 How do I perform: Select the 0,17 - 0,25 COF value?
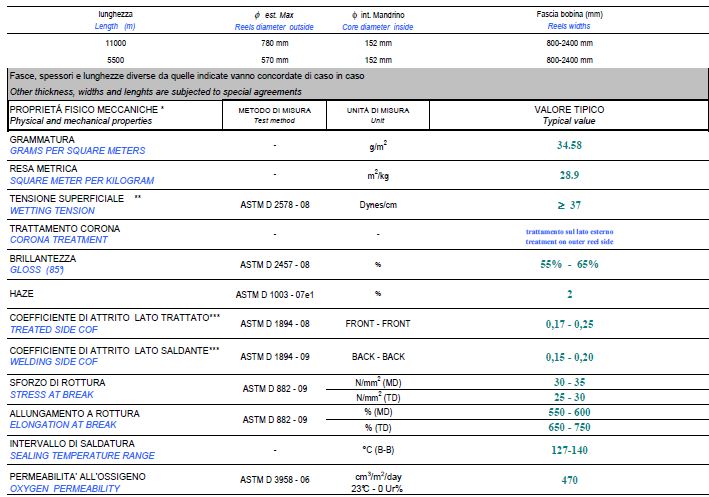click(569, 324)
